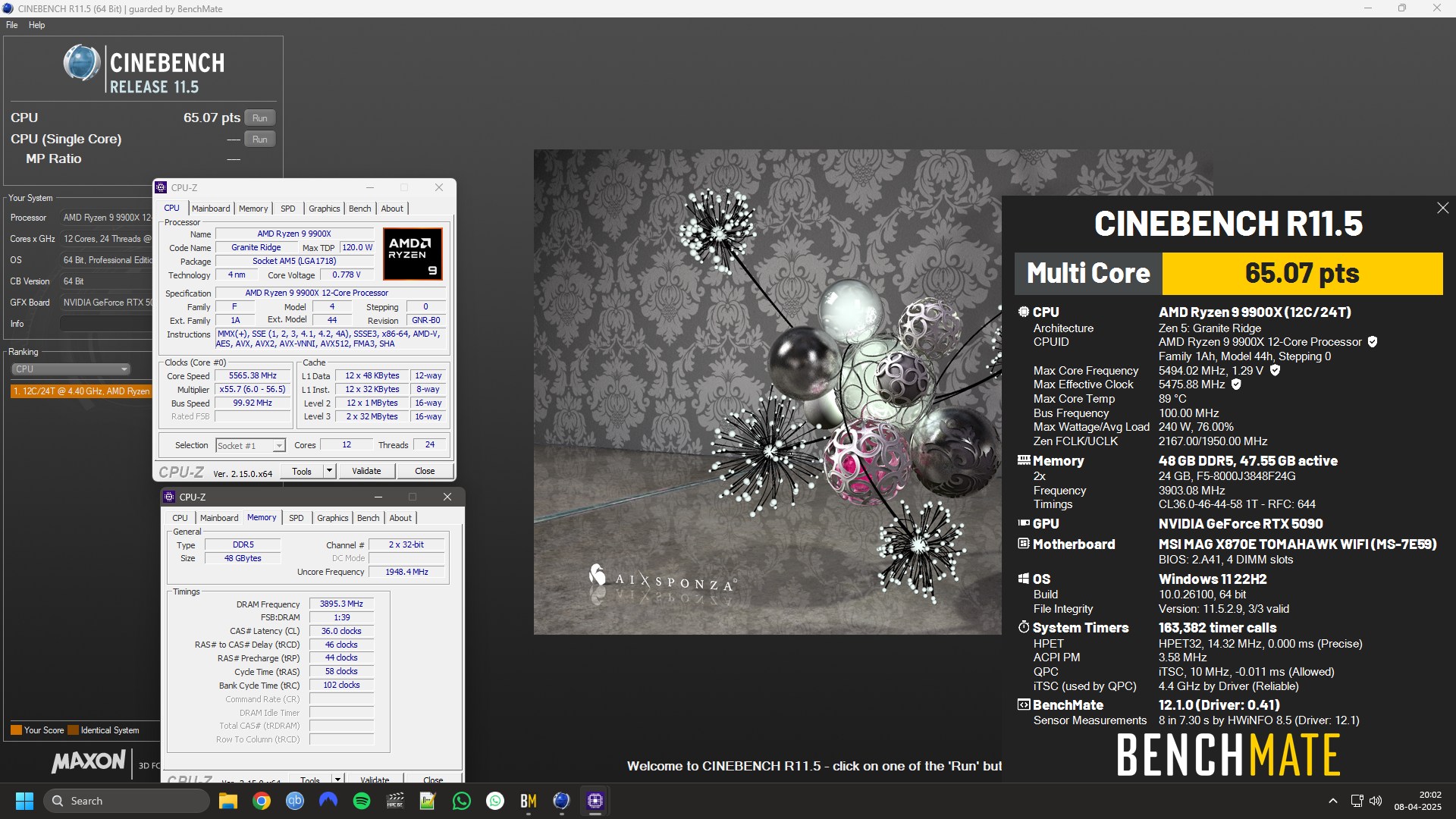Click the yellow 65.07 pts score banner
Image resolution: width=1456 pixels, height=819 pixels.
1302,274
